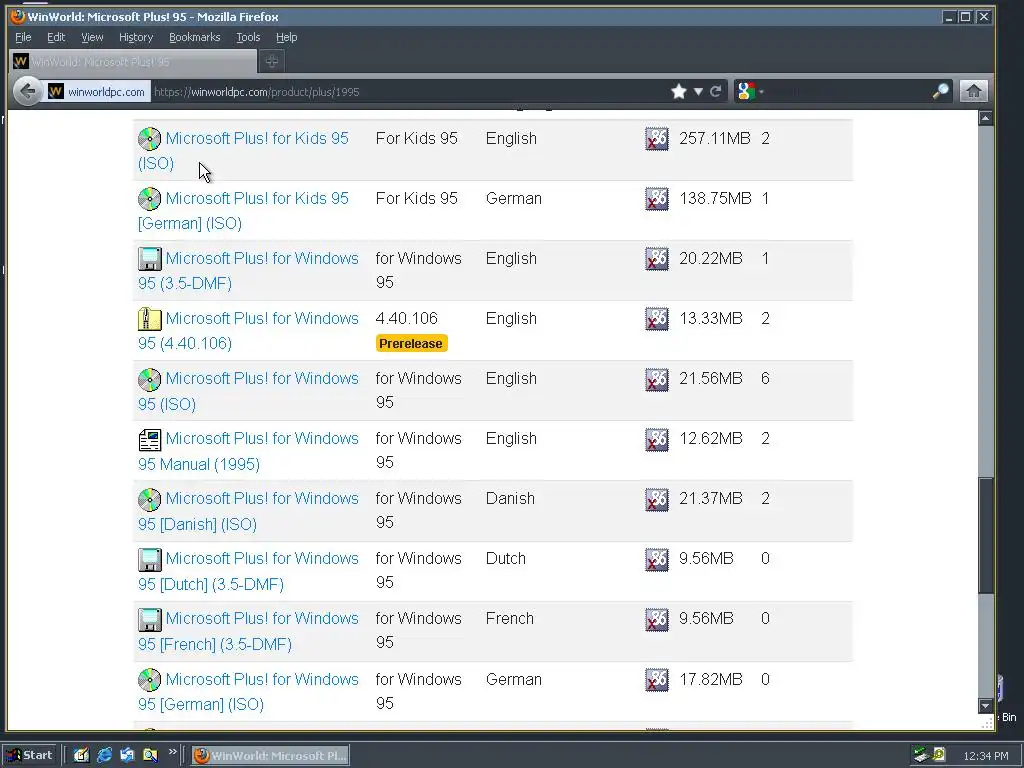The height and width of the screenshot is (768, 1024).
Task: Click the URL address field
Action: point(408,91)
